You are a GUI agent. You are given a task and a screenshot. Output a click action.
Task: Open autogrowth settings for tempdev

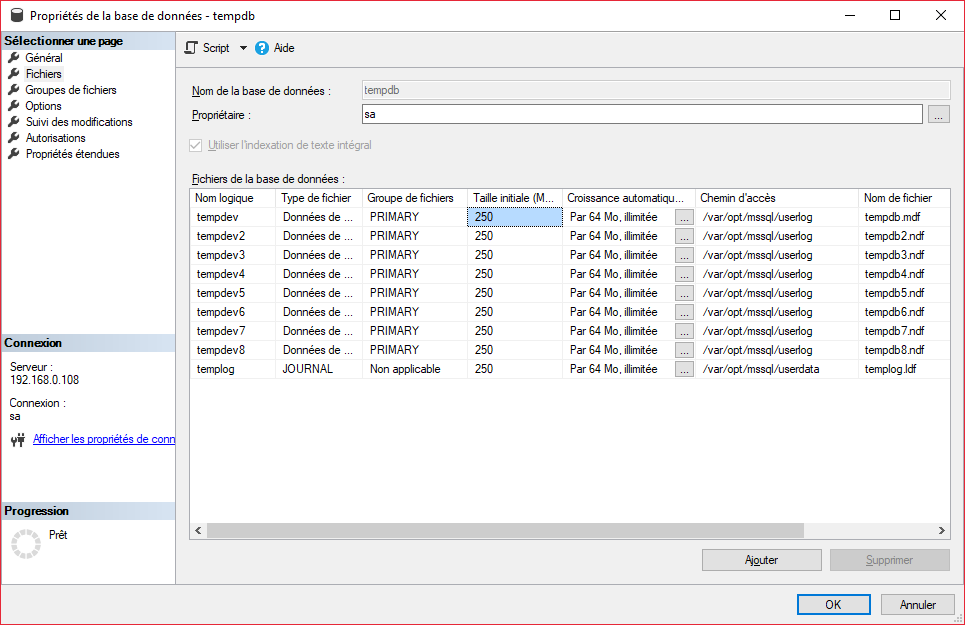click(x=684, y=217)
